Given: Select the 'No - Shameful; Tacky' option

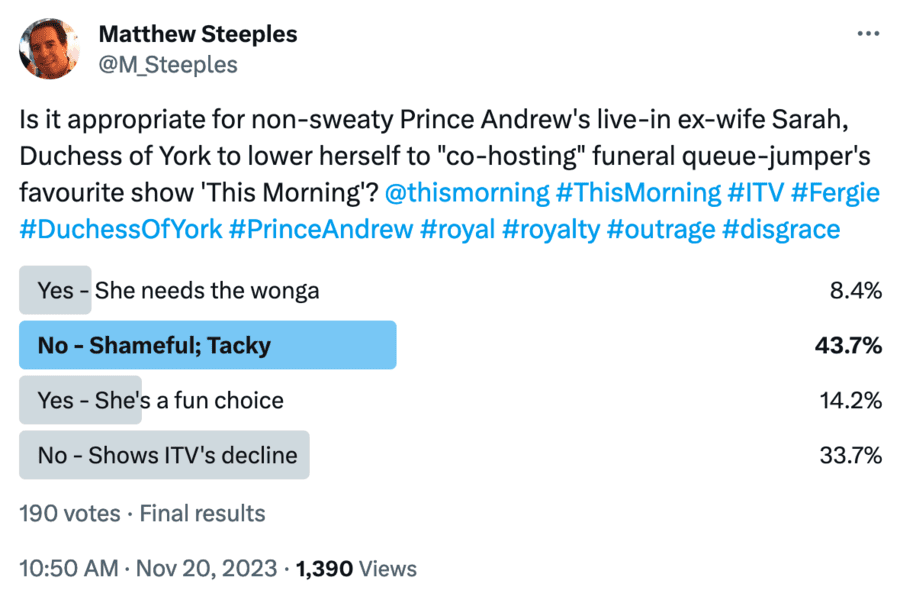Looking at the screenshot, I should [200, 345].
